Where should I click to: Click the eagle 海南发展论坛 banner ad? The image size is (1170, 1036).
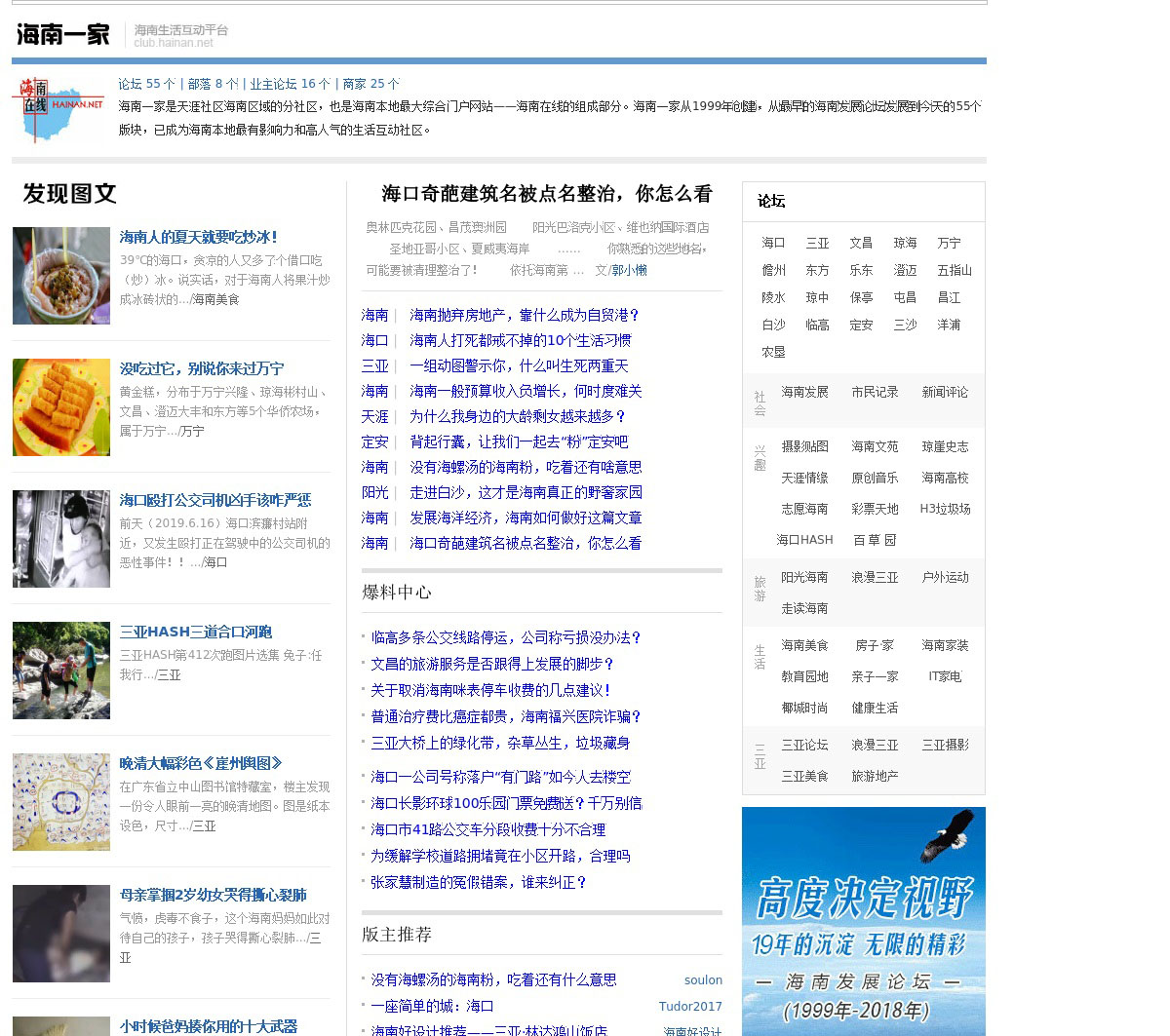[x=863, y=921]
